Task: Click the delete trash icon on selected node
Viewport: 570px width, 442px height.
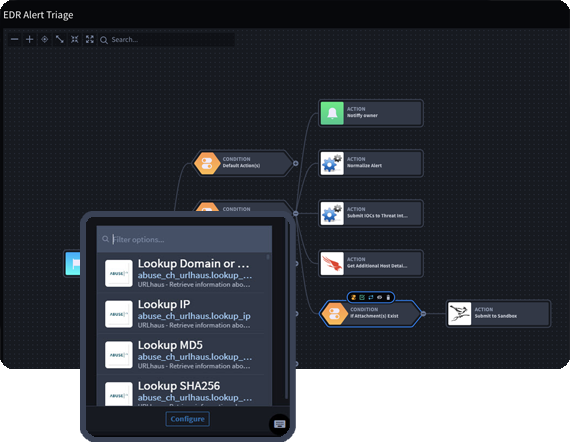Action: pos(388,297)
